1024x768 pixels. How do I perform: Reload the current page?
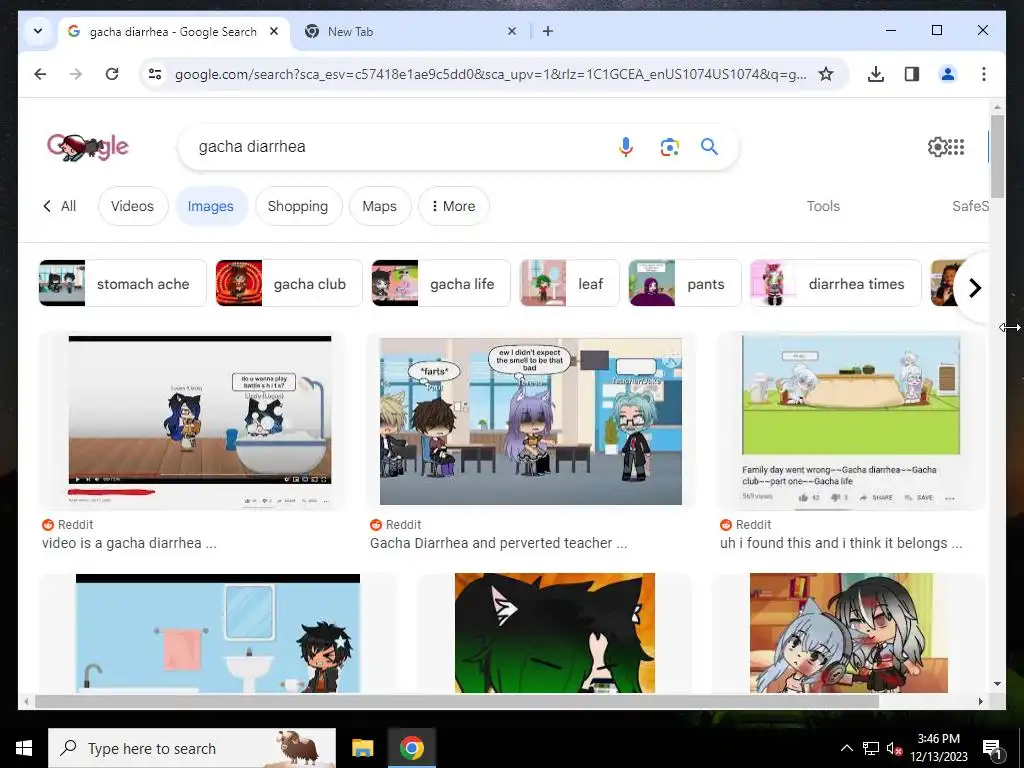[112, 74]
